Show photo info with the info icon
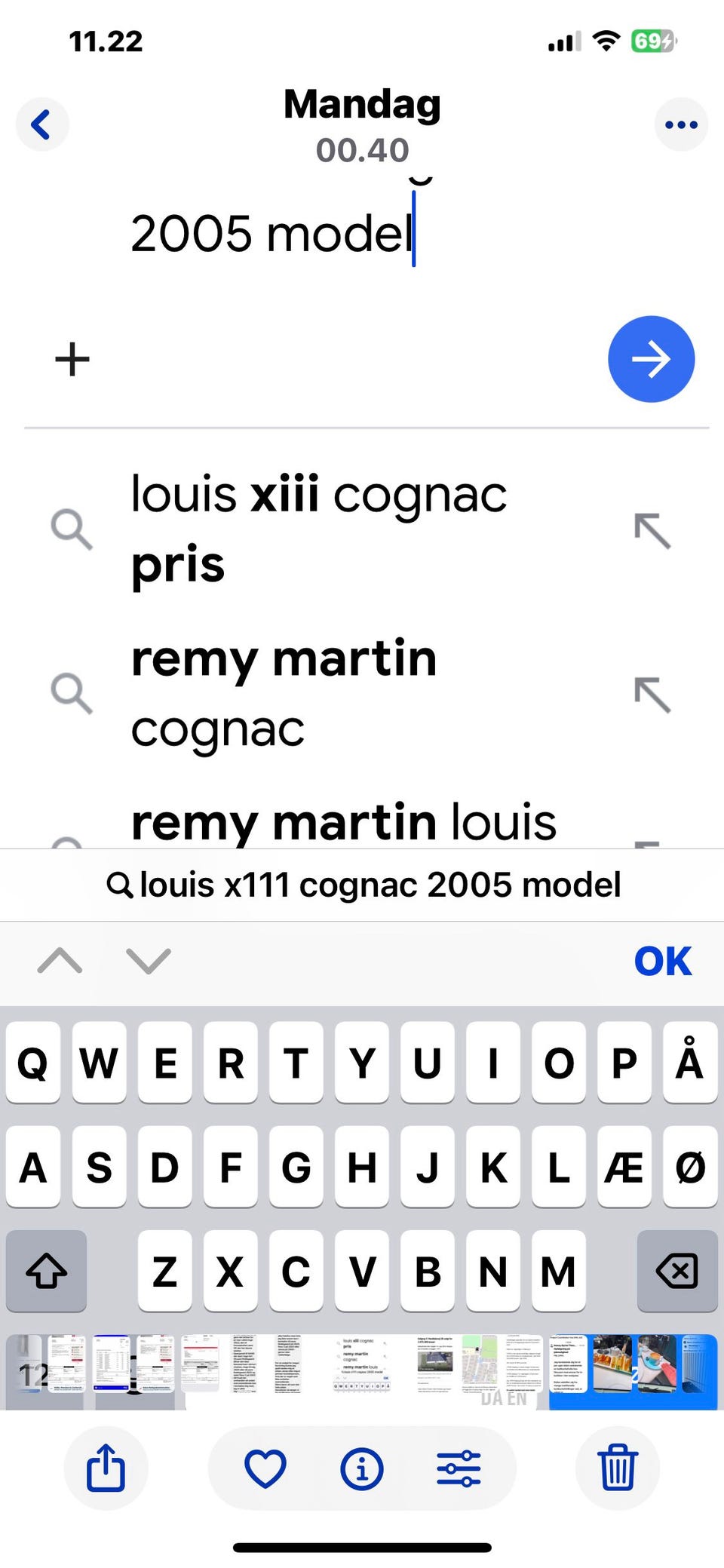The image size is (724, 1568). [362, 1468]
